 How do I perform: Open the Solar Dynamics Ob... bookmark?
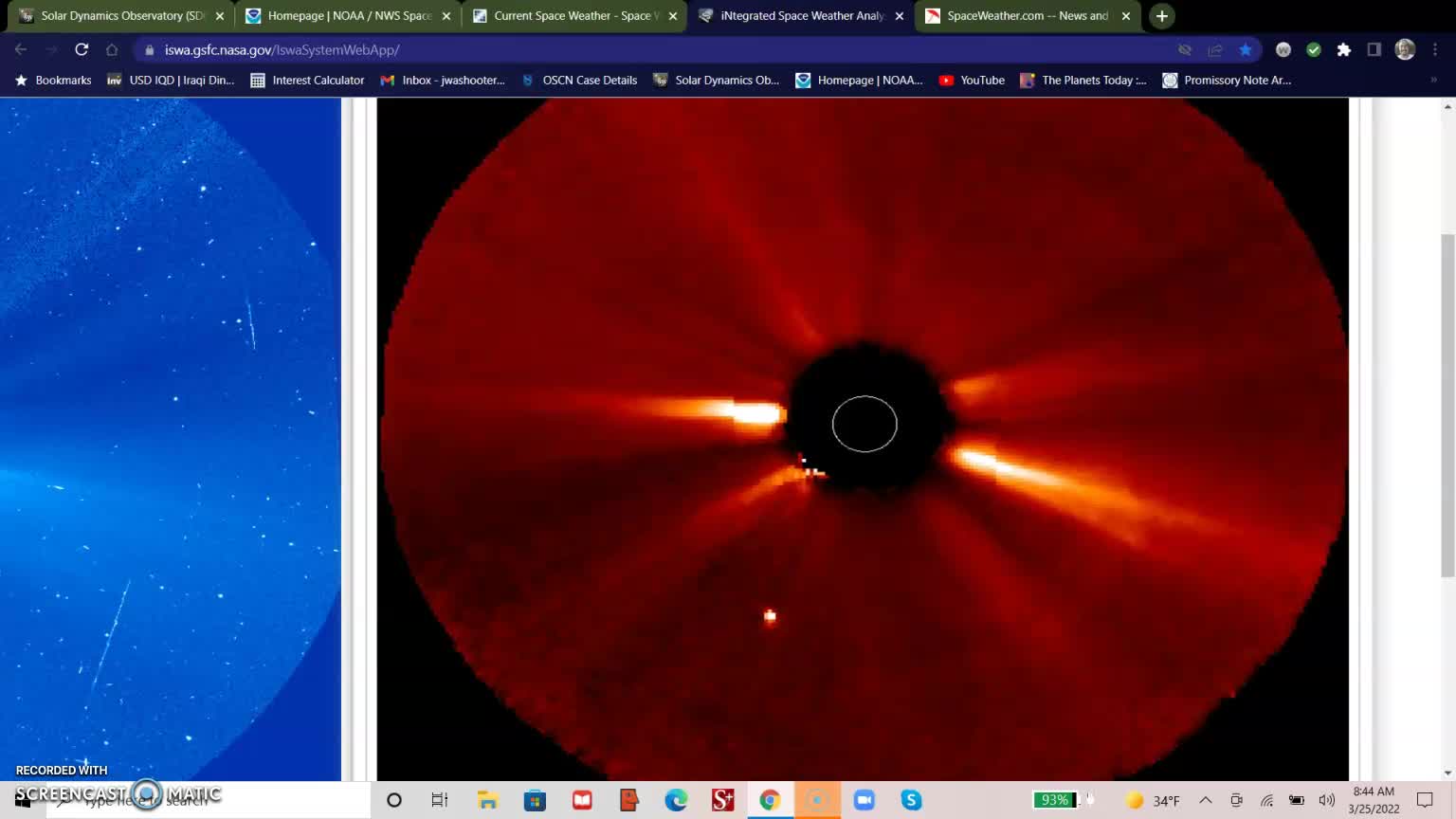point(717,81)
